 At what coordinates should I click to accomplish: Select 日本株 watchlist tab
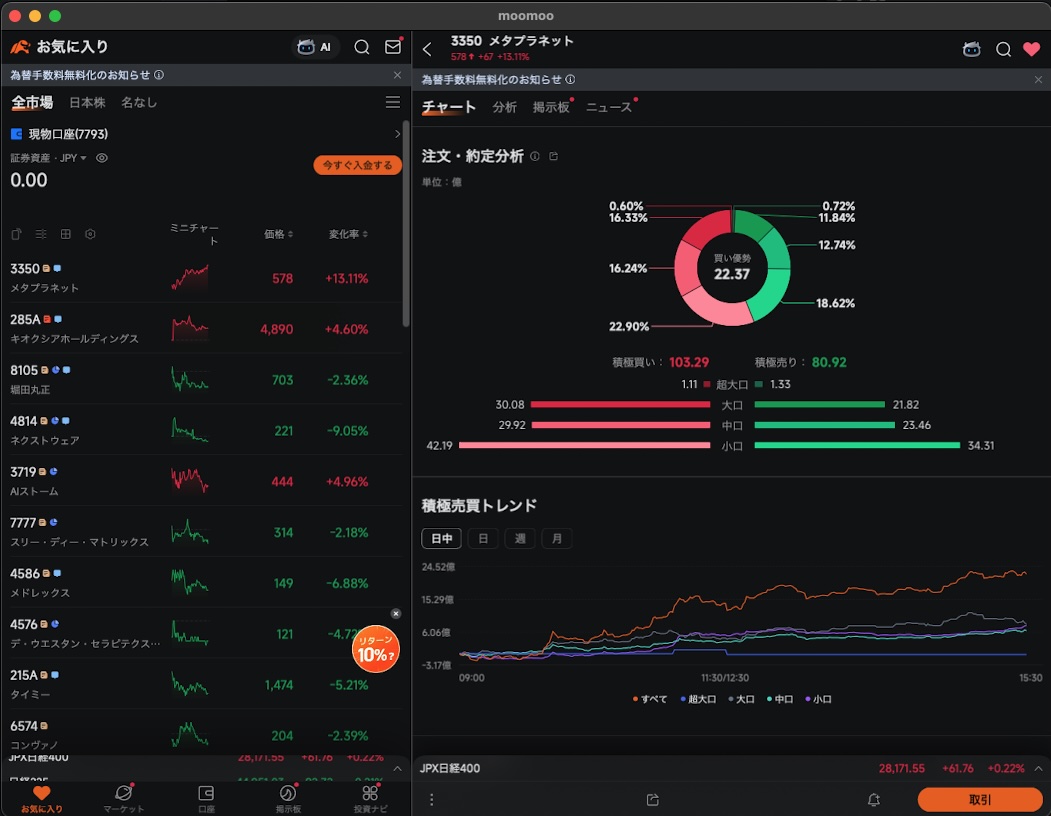click(87, 103)
